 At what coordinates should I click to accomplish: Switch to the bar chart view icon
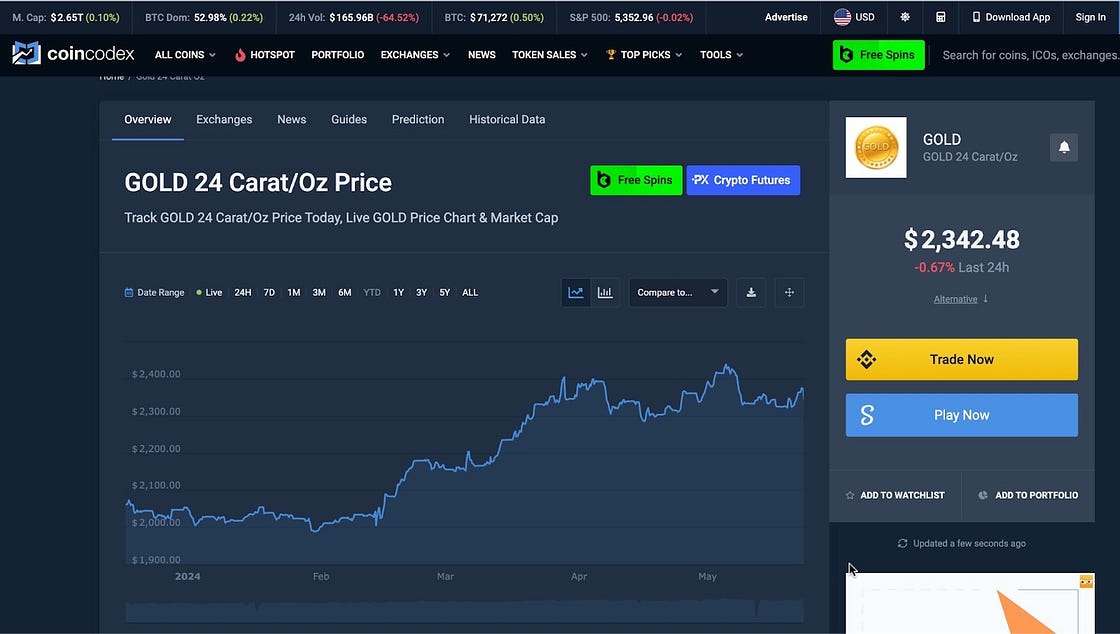[605, 292]
